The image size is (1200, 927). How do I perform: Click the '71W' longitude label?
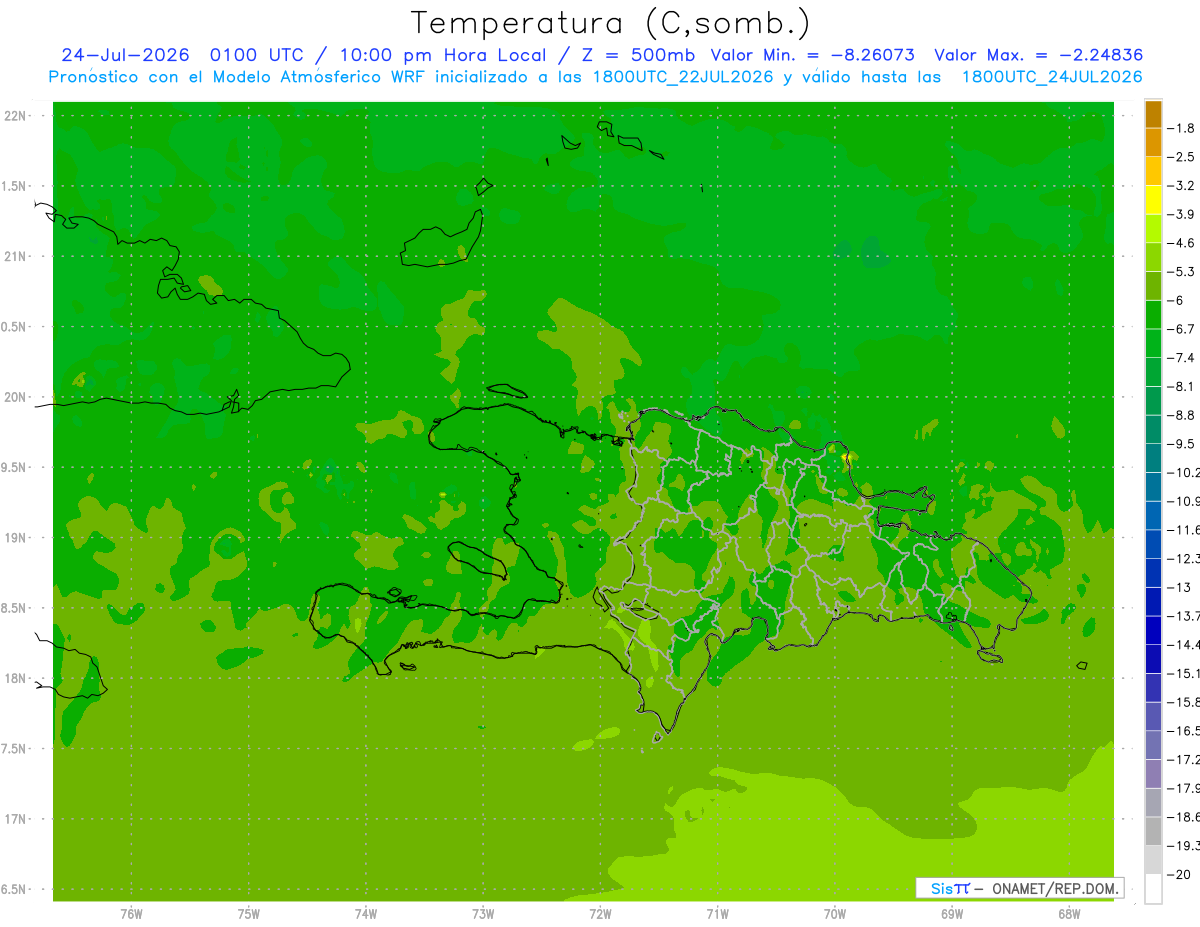[x=717, y=914]
